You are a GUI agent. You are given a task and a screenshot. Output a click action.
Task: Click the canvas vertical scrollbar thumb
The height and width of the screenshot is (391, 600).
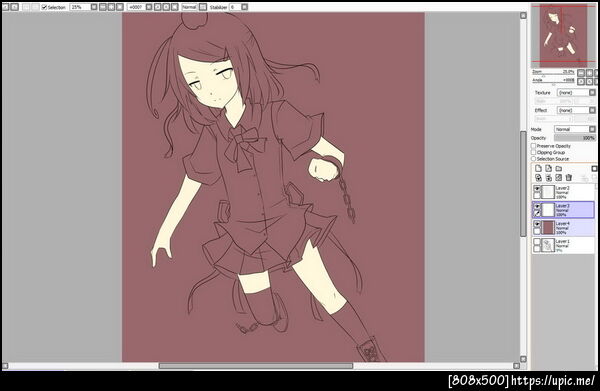[523, 184]
